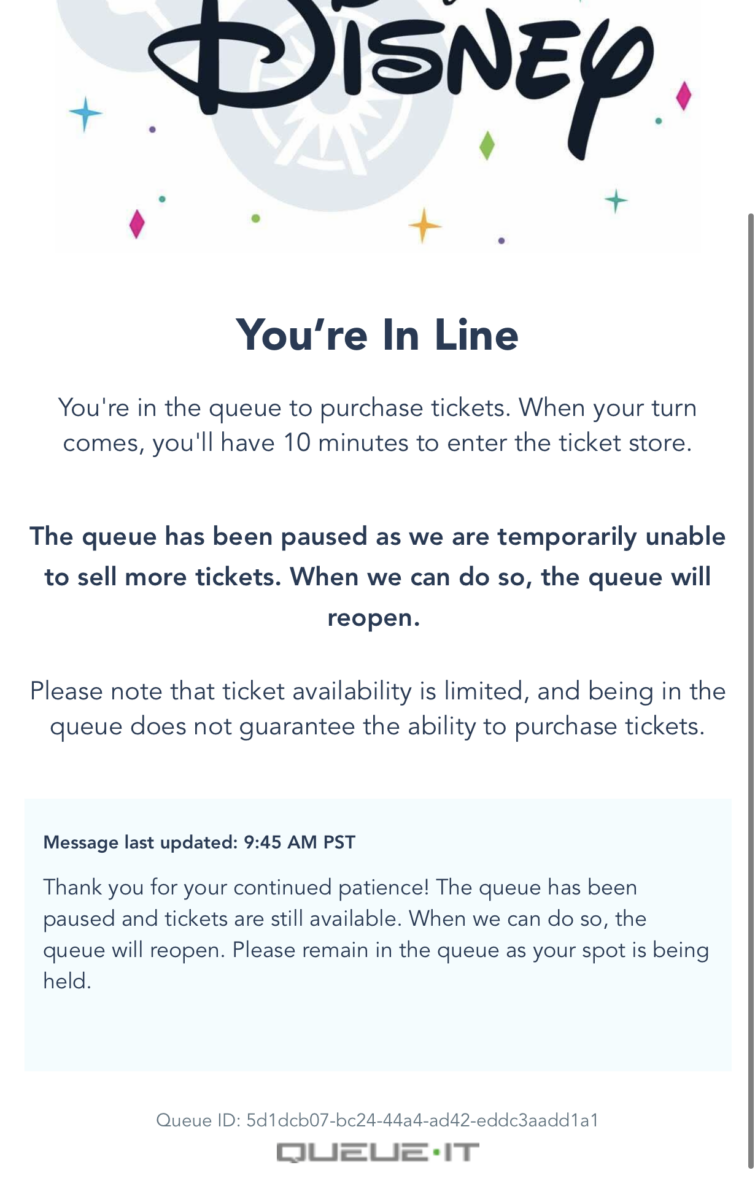Viewport: 755px width, 1200px height.
Task: Click the bold queue paused notice
Action: coord(377,577)
